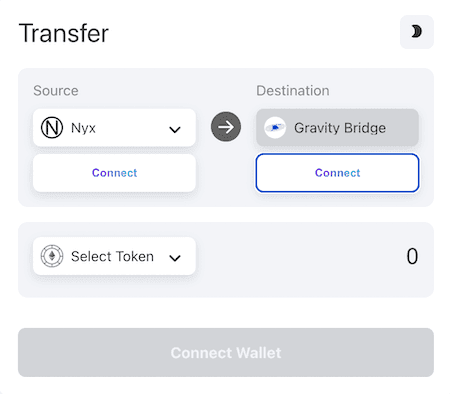This screenshot has height=394, width=450.
Task: Expand the Nyx source chain chevron
Action: tap(175, 129)
